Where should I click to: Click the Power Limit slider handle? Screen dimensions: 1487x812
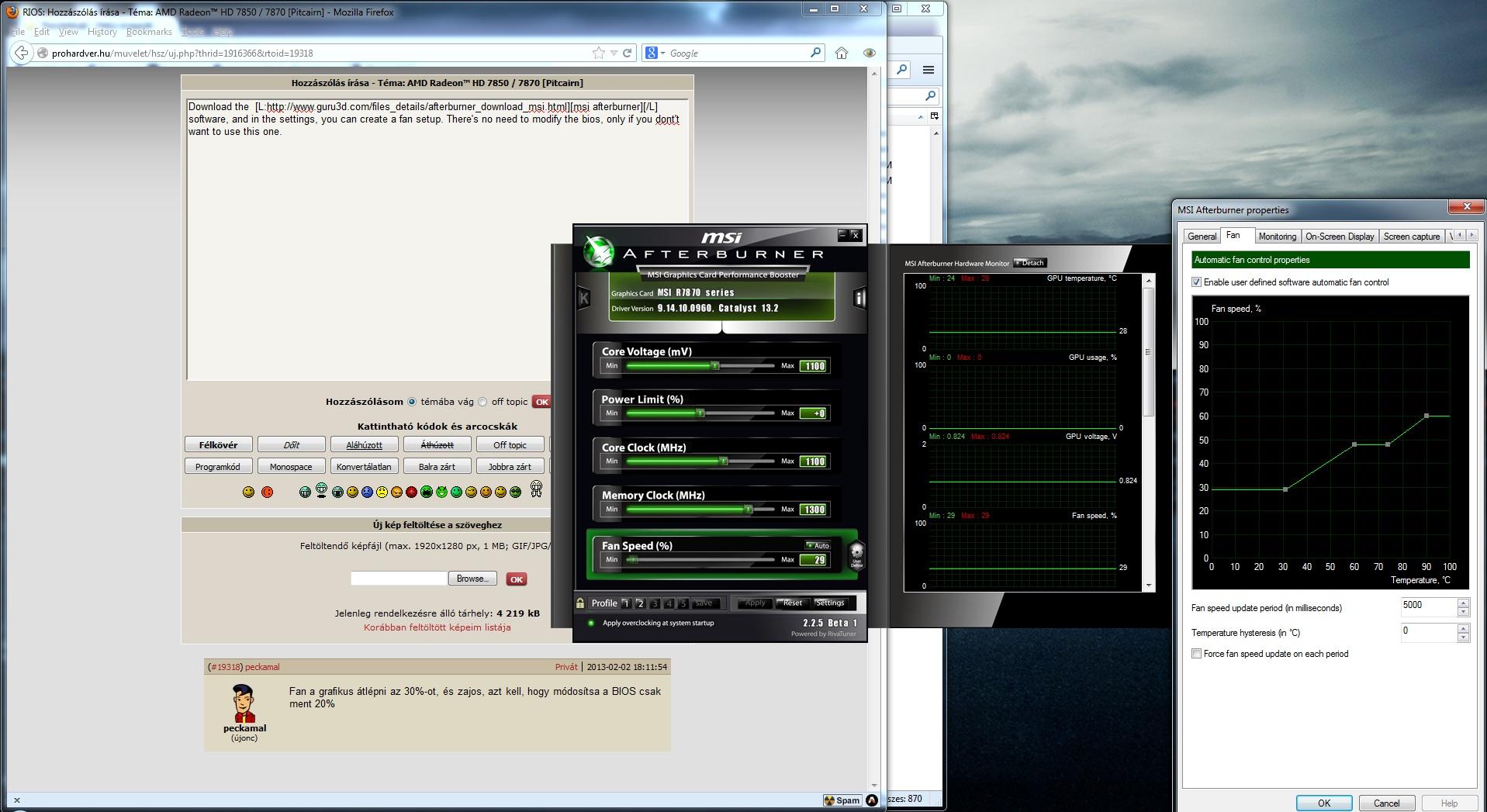700,413
